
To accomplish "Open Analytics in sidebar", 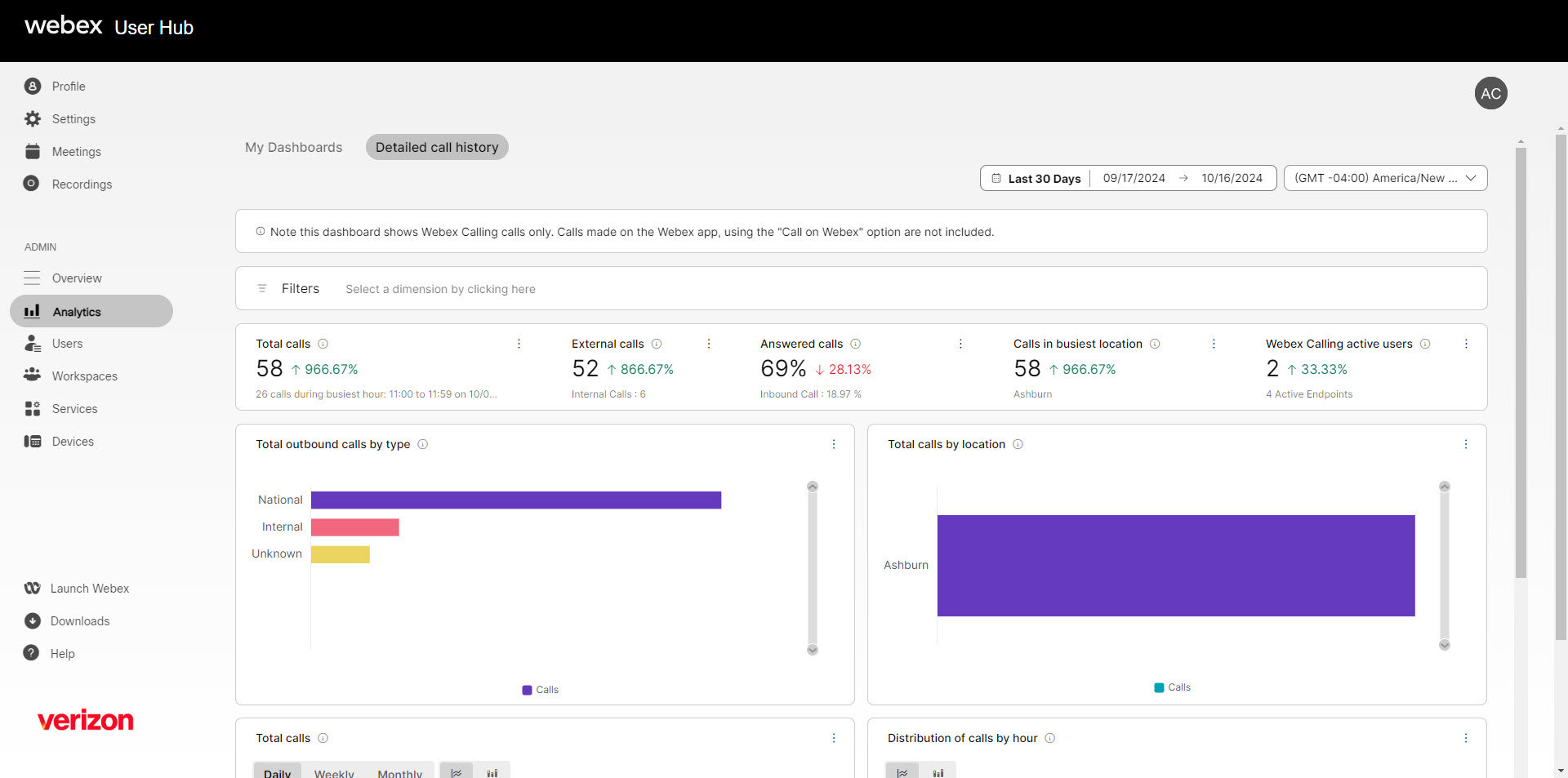I will [x=91, y=311].
